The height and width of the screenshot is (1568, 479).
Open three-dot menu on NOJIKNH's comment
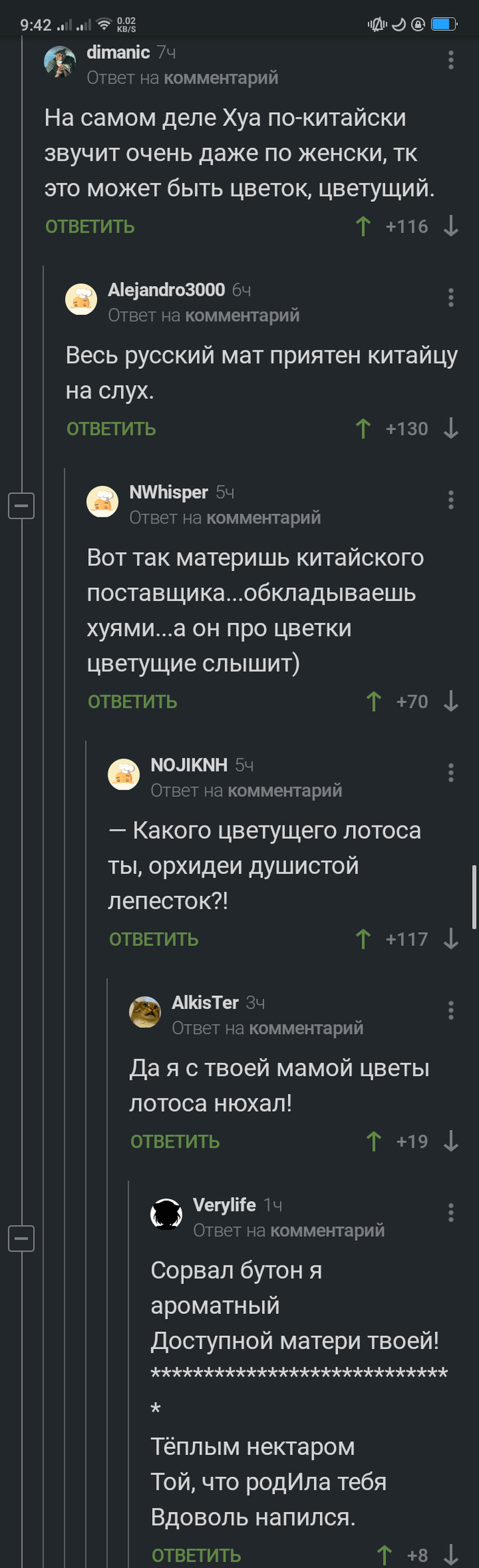pyautogui.click(x=451, y=773)
